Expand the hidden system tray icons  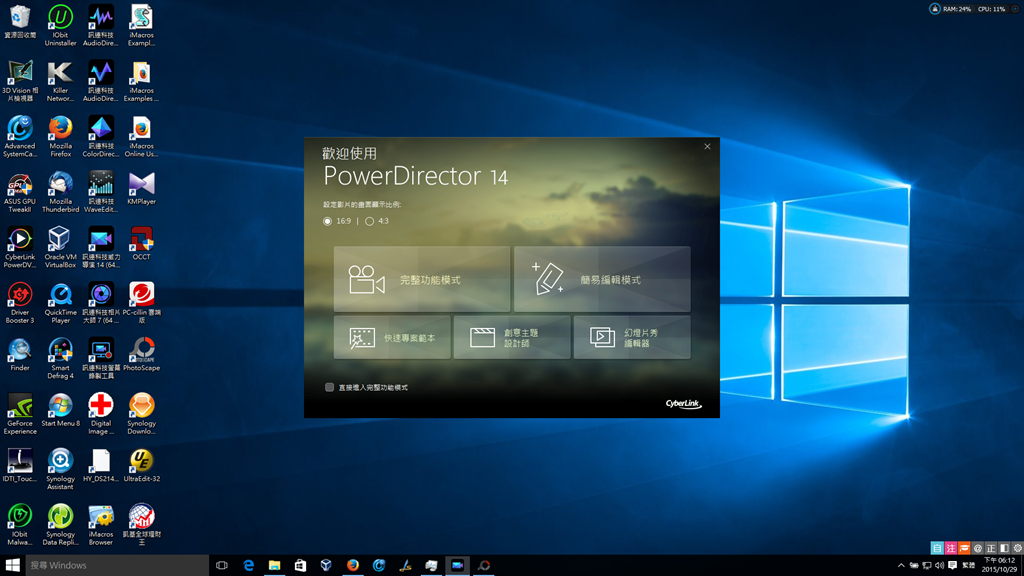901,566
